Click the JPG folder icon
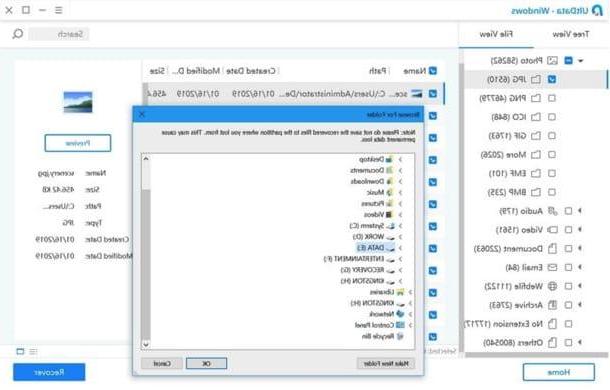 pyautogui.click(x=536, y=79)
